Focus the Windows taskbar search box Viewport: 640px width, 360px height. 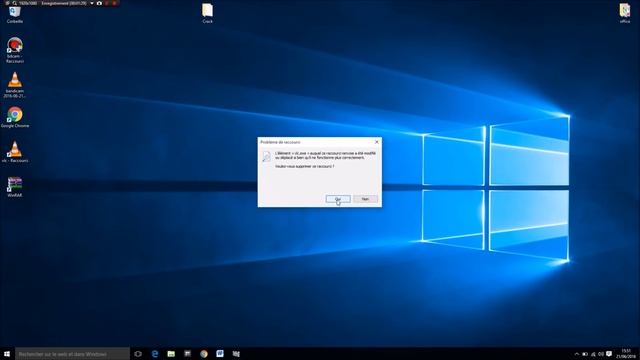coord(72,354)
